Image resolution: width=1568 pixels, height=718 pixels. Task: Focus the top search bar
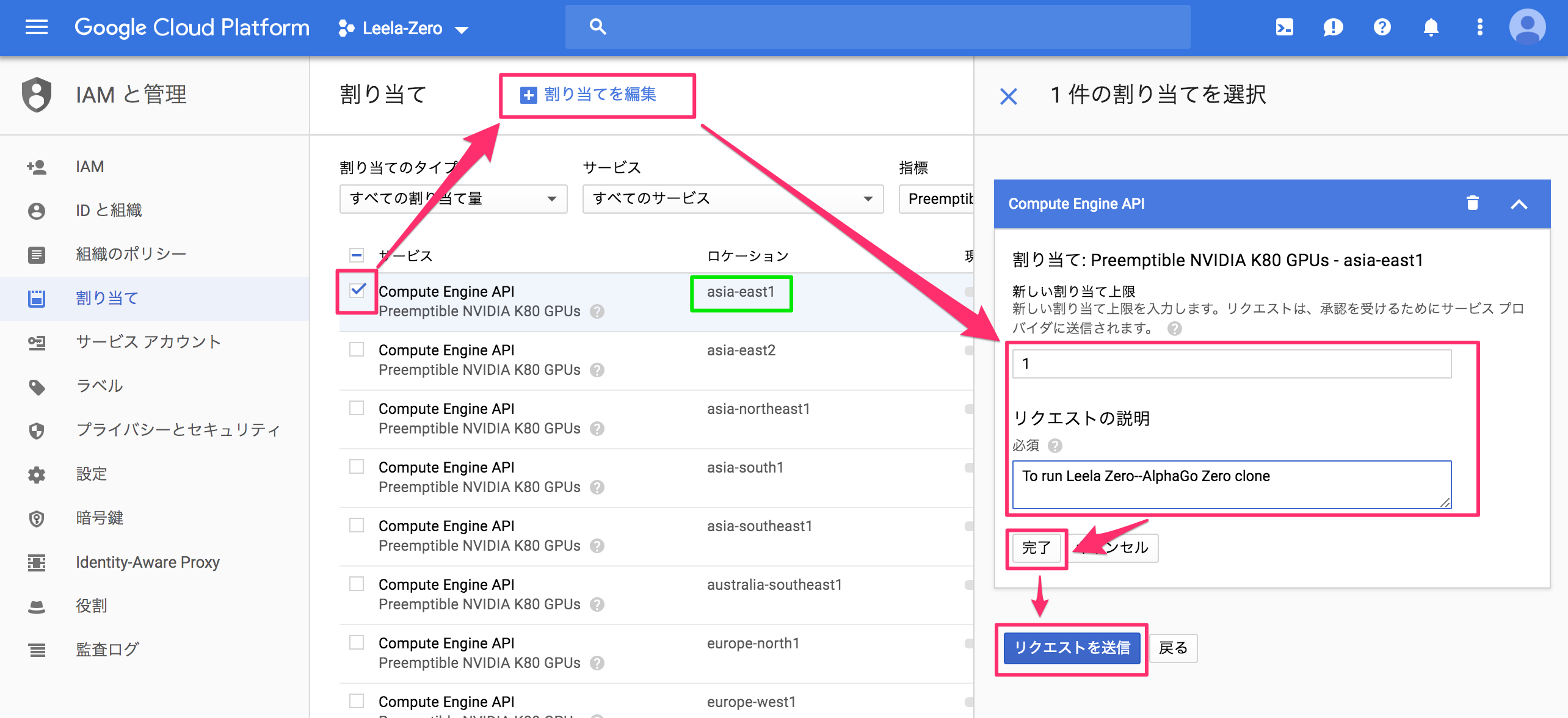click(x=877, y=27)
